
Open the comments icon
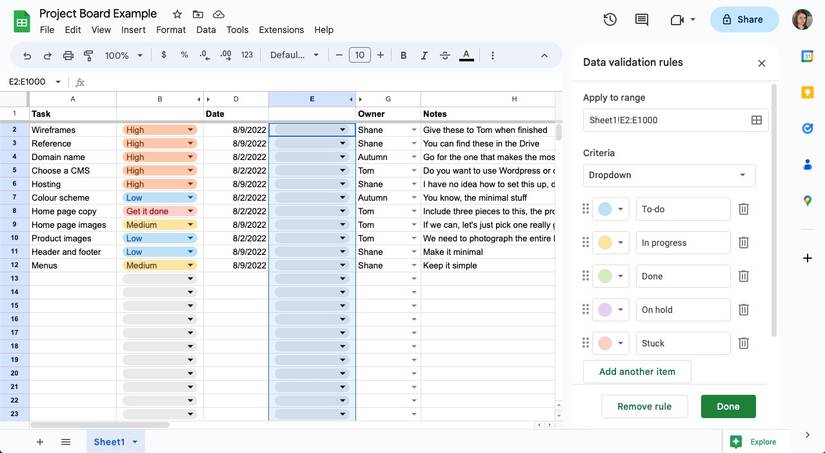click(641, 20)
